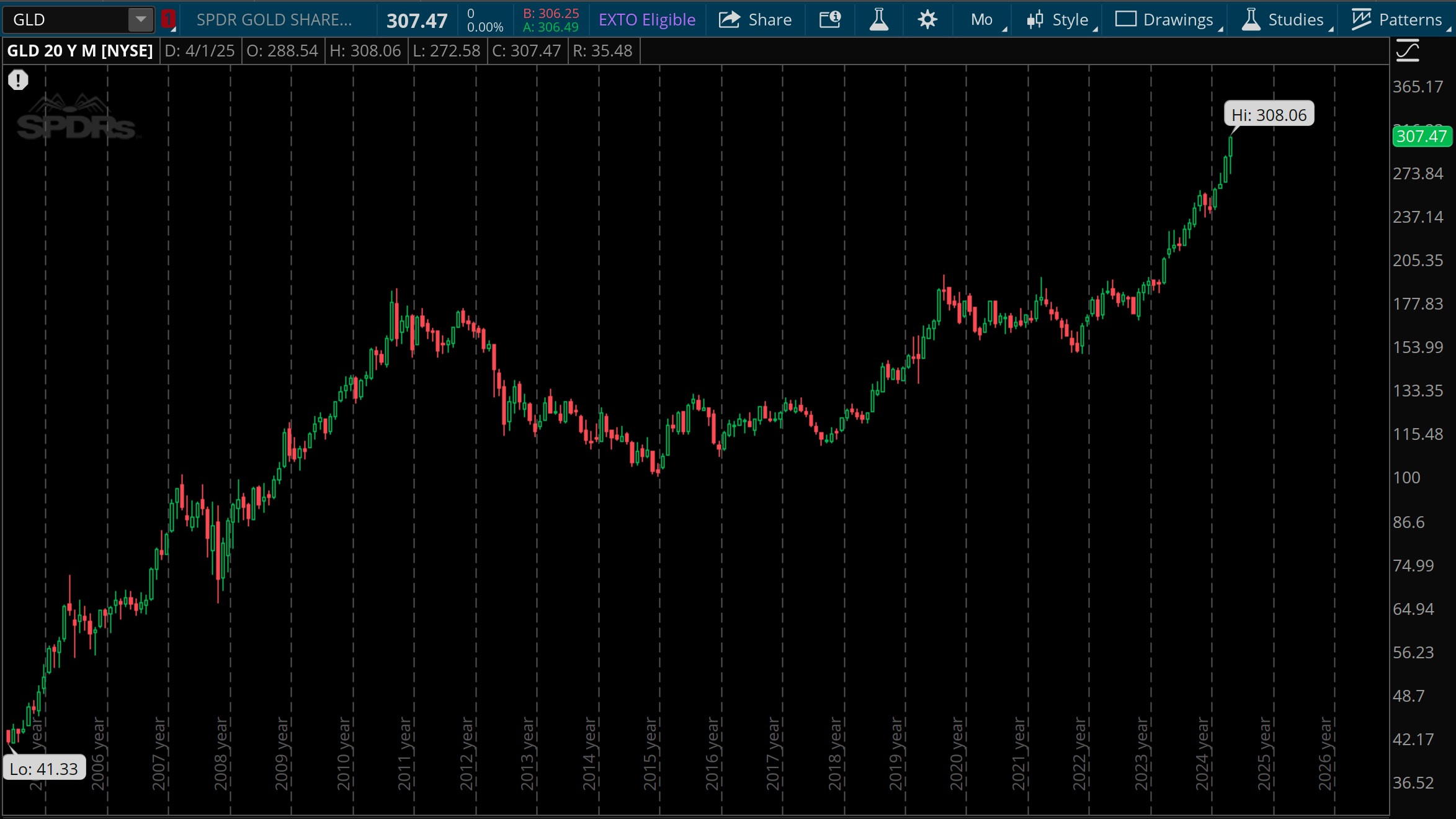Click the 2015 year time axis label

[650, 753]
